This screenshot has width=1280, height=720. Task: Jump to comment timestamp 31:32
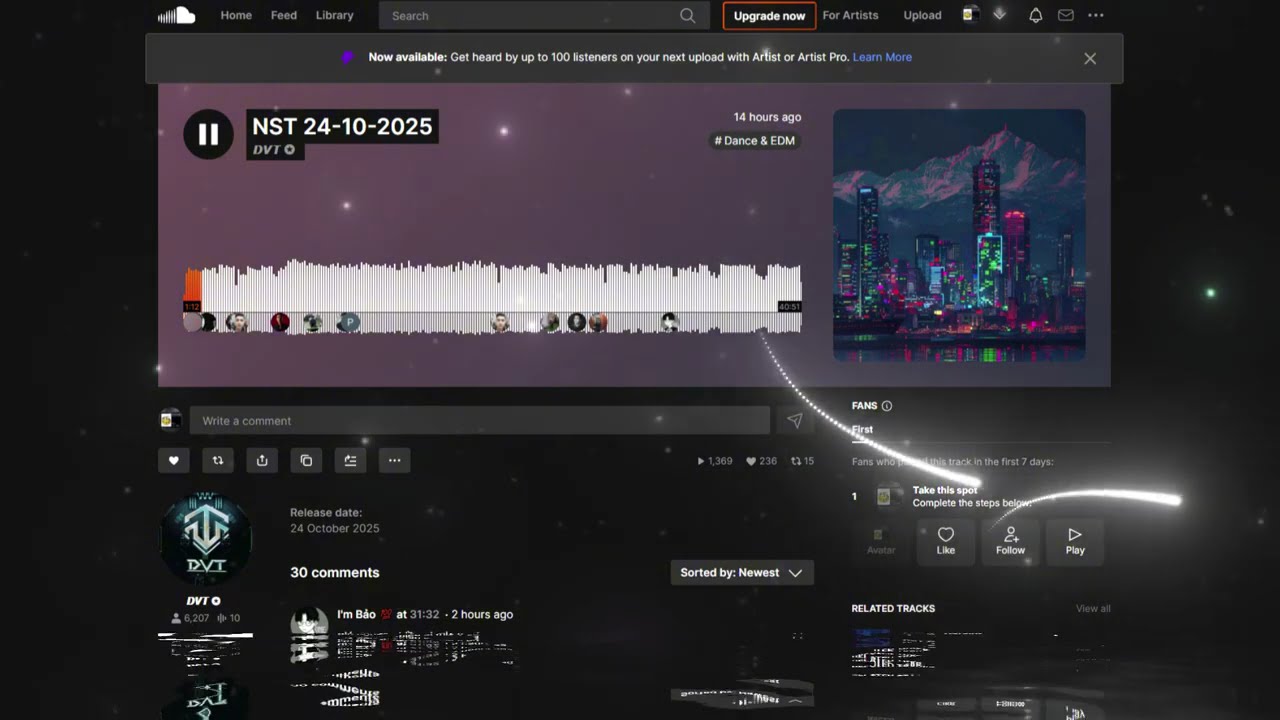(425, 614)
